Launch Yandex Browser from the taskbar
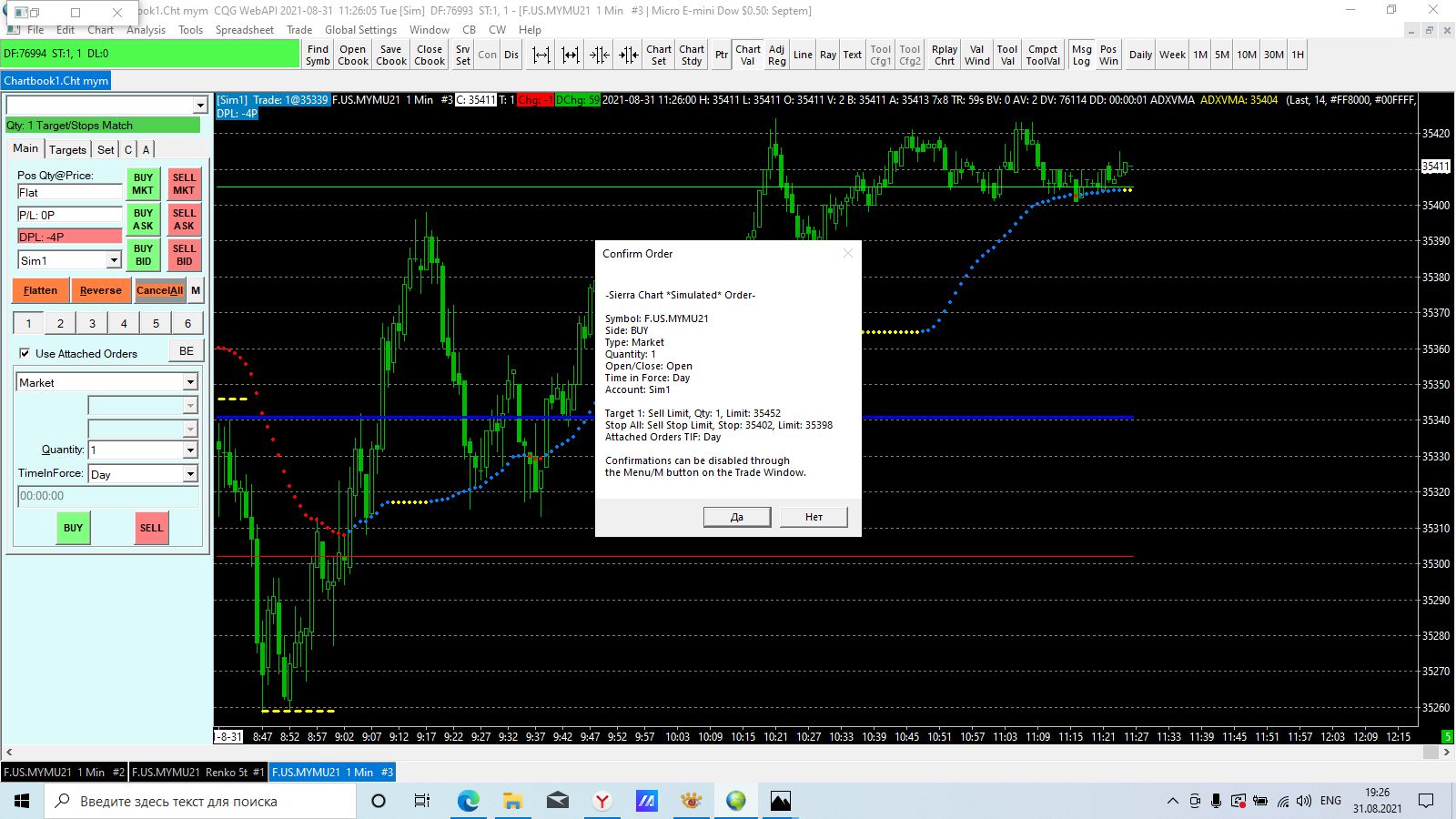This screenshot has height=819, width=1456. 602,801
